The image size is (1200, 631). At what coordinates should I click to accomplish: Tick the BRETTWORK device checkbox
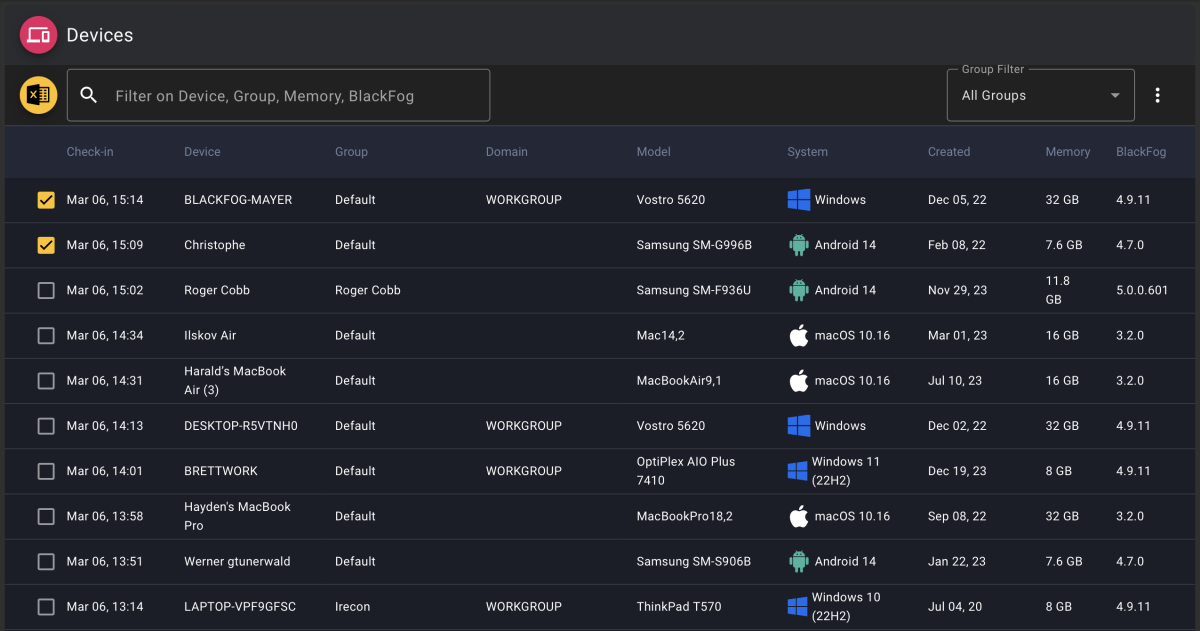46,471
